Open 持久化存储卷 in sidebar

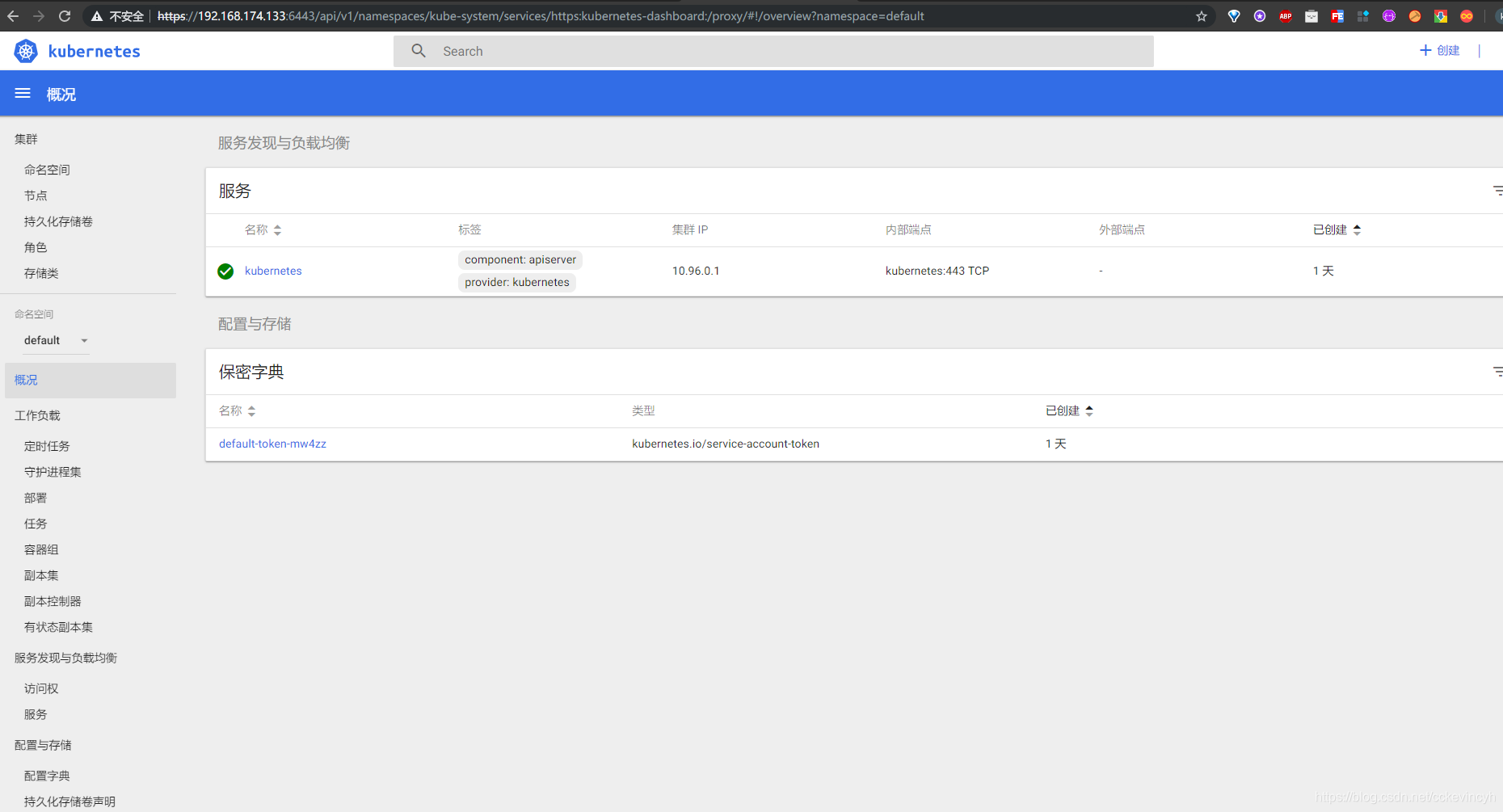click(58, 221)
